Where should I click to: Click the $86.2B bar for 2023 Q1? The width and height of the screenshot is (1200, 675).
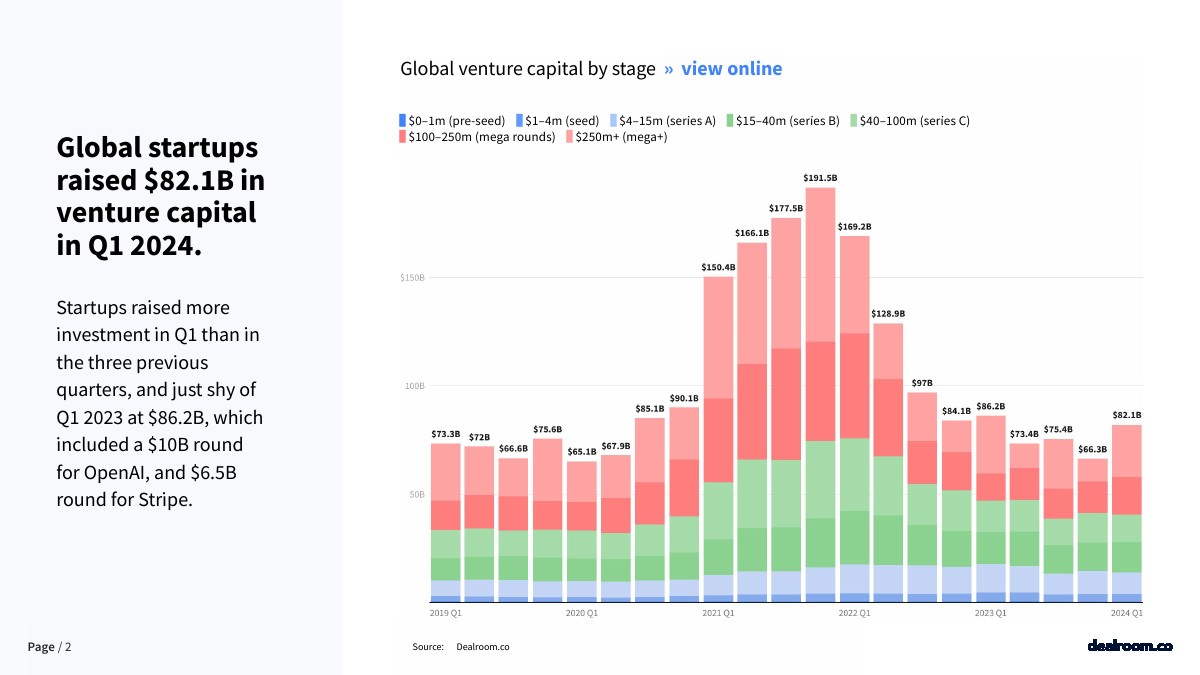[x=990, y=509]
